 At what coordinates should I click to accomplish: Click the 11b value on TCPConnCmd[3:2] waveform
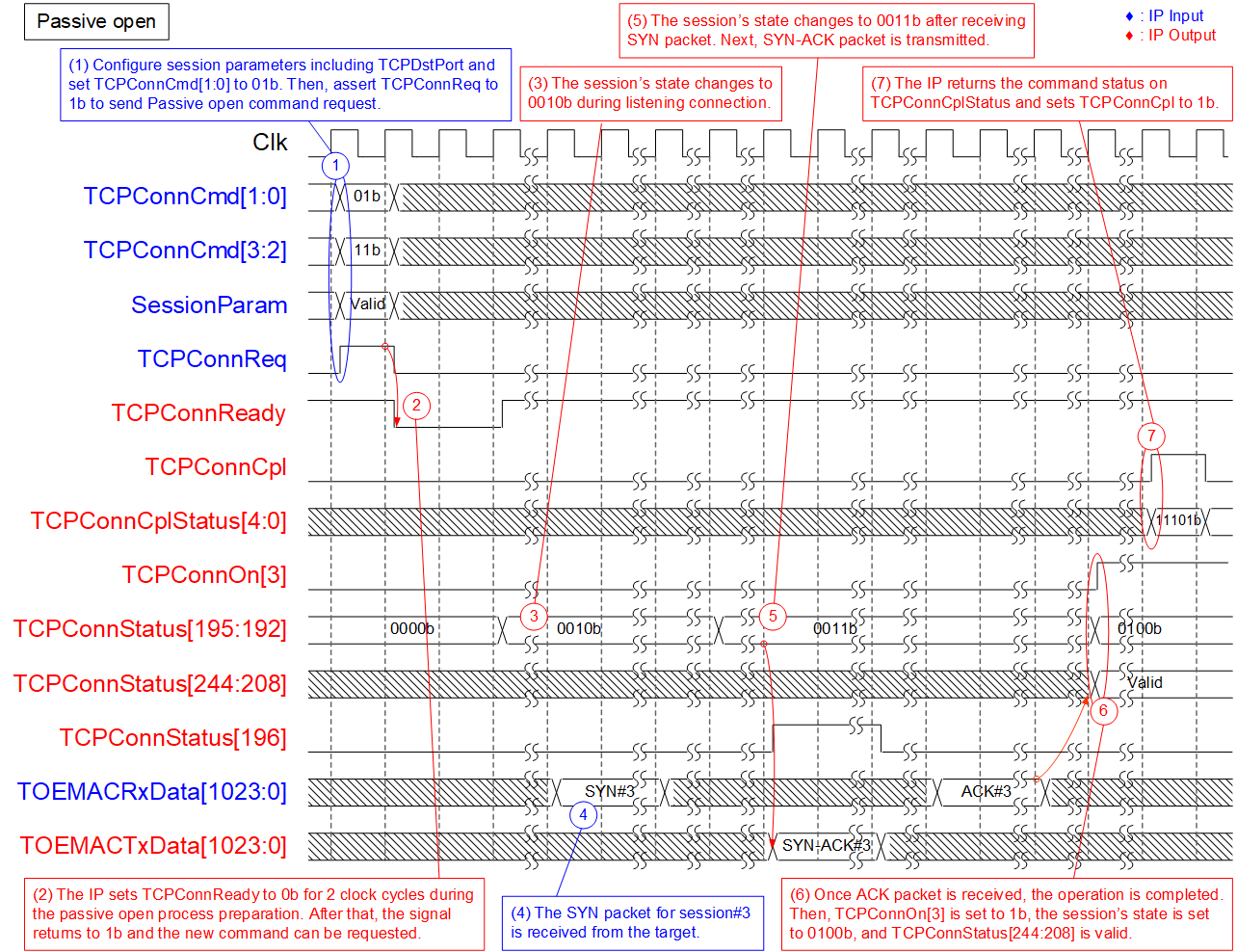click(x=367, y=251)
